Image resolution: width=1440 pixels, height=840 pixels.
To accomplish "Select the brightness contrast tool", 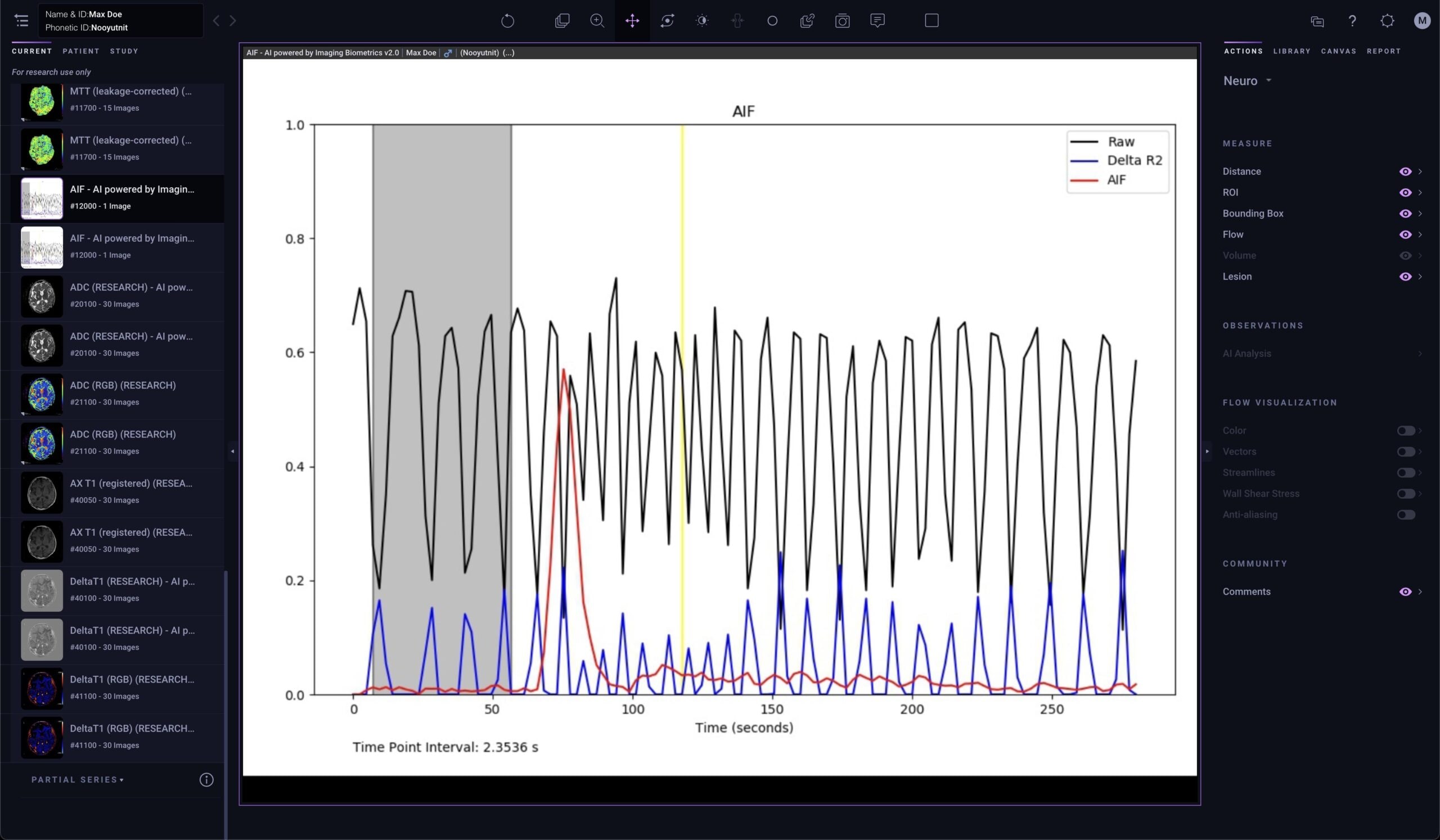I will (703, 21).
